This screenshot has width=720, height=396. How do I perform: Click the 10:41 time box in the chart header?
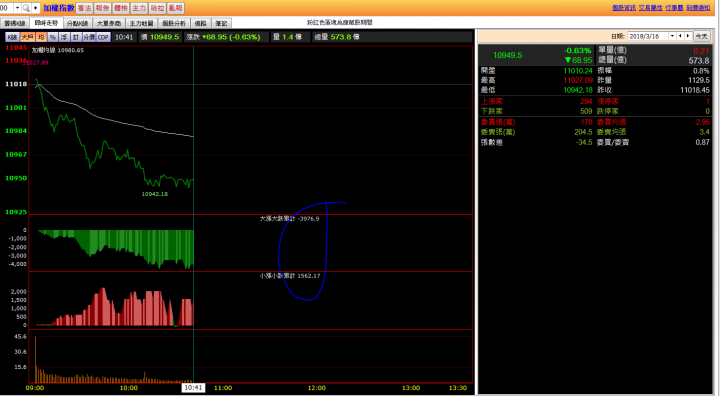coord(124,37)
